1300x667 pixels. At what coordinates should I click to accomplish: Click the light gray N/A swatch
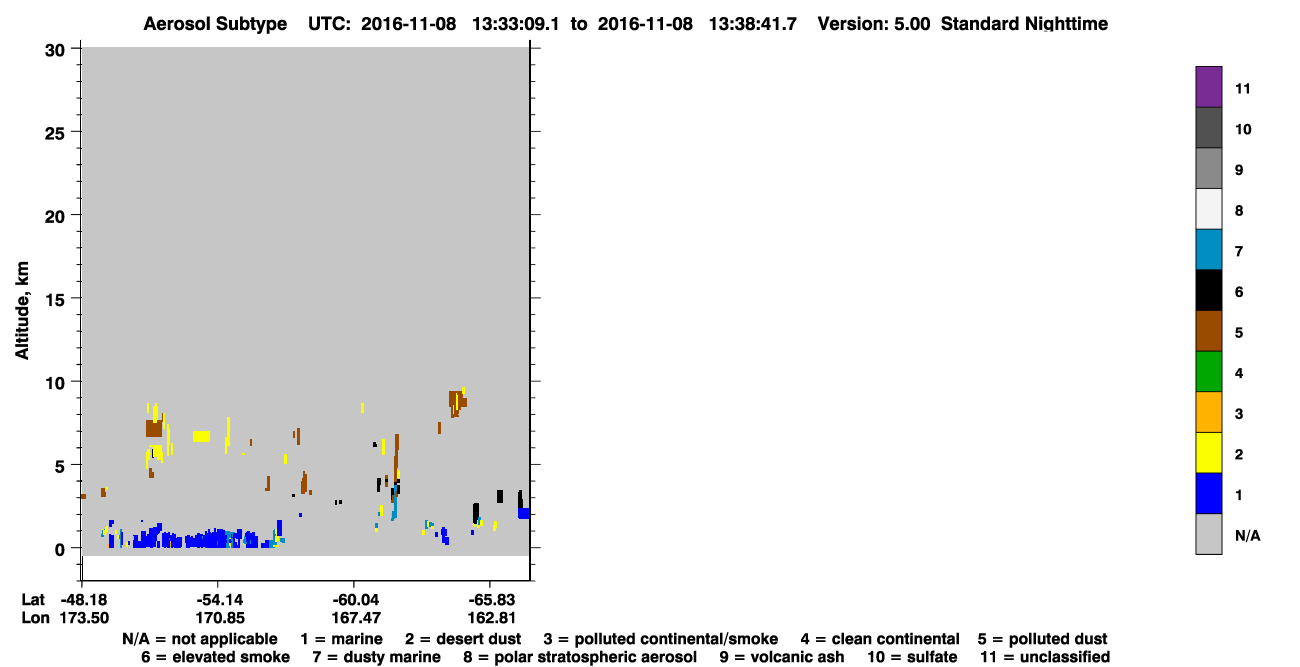[x=1208, y=534]
